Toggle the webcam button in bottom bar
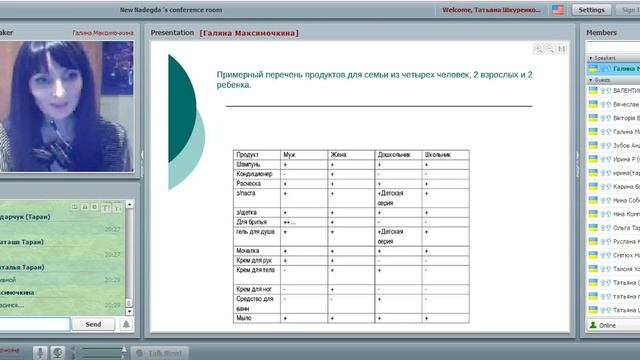 pyautogui.click(x=58, y=353)
